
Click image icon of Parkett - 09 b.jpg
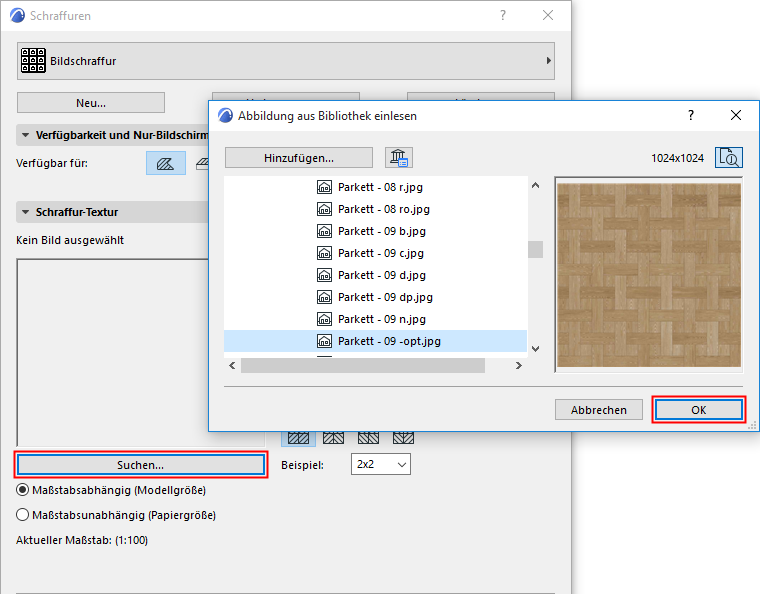(324, 231)
